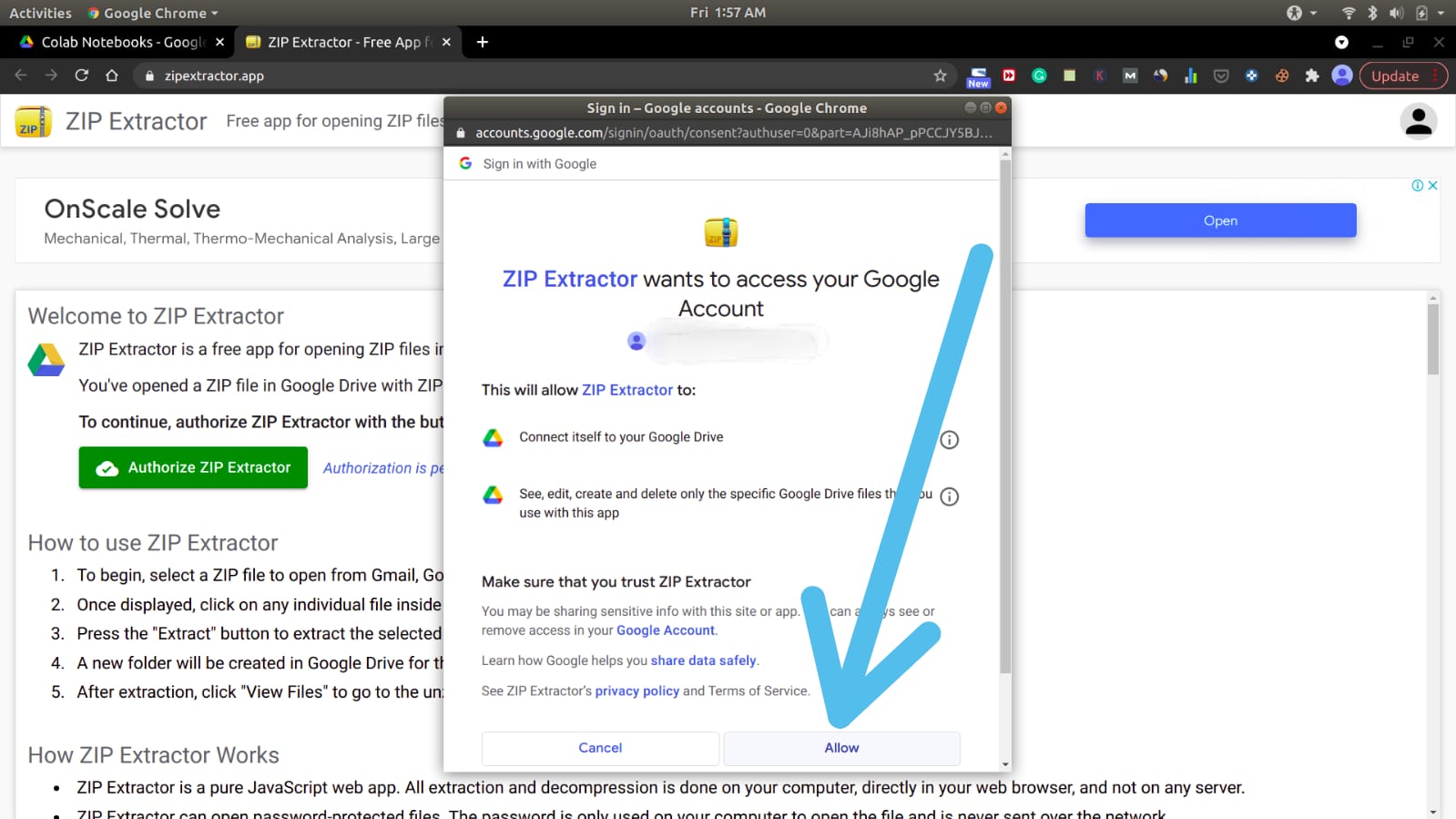The height and width of the screenshot is (819, 1456).
Task: Click the Pocket extension icon
Action: [1221, 76]
